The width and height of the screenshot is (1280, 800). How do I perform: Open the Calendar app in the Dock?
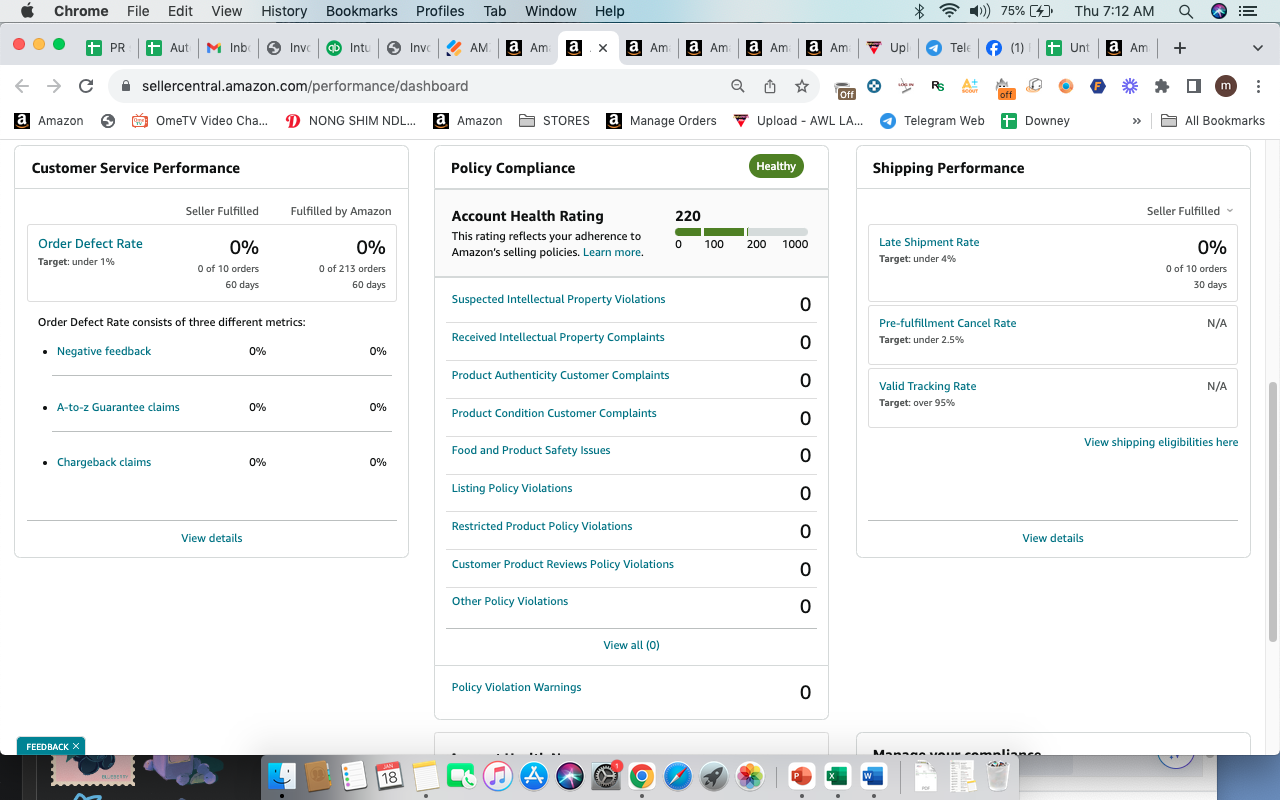[x=388, y=775]
